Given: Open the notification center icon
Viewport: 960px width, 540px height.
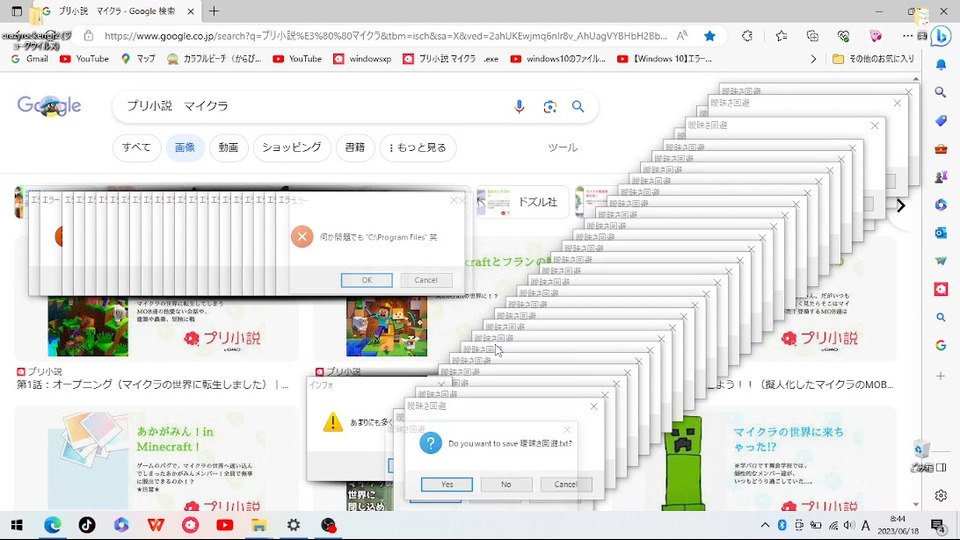Looking at the screenshot, I should coord(937,525).
